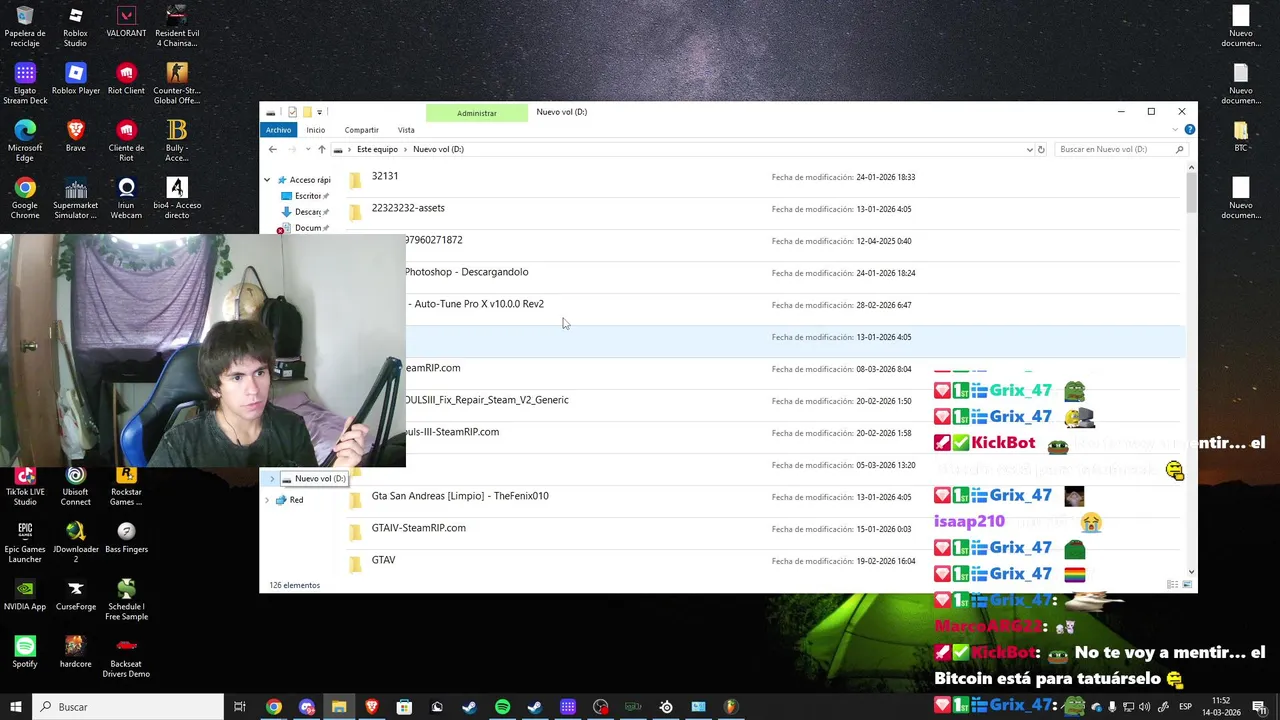Expand chevron after Este equipo breadcrumb
Image resolution: width=1280 pixels, height=720 pixels.
click(x=405, y=149)
